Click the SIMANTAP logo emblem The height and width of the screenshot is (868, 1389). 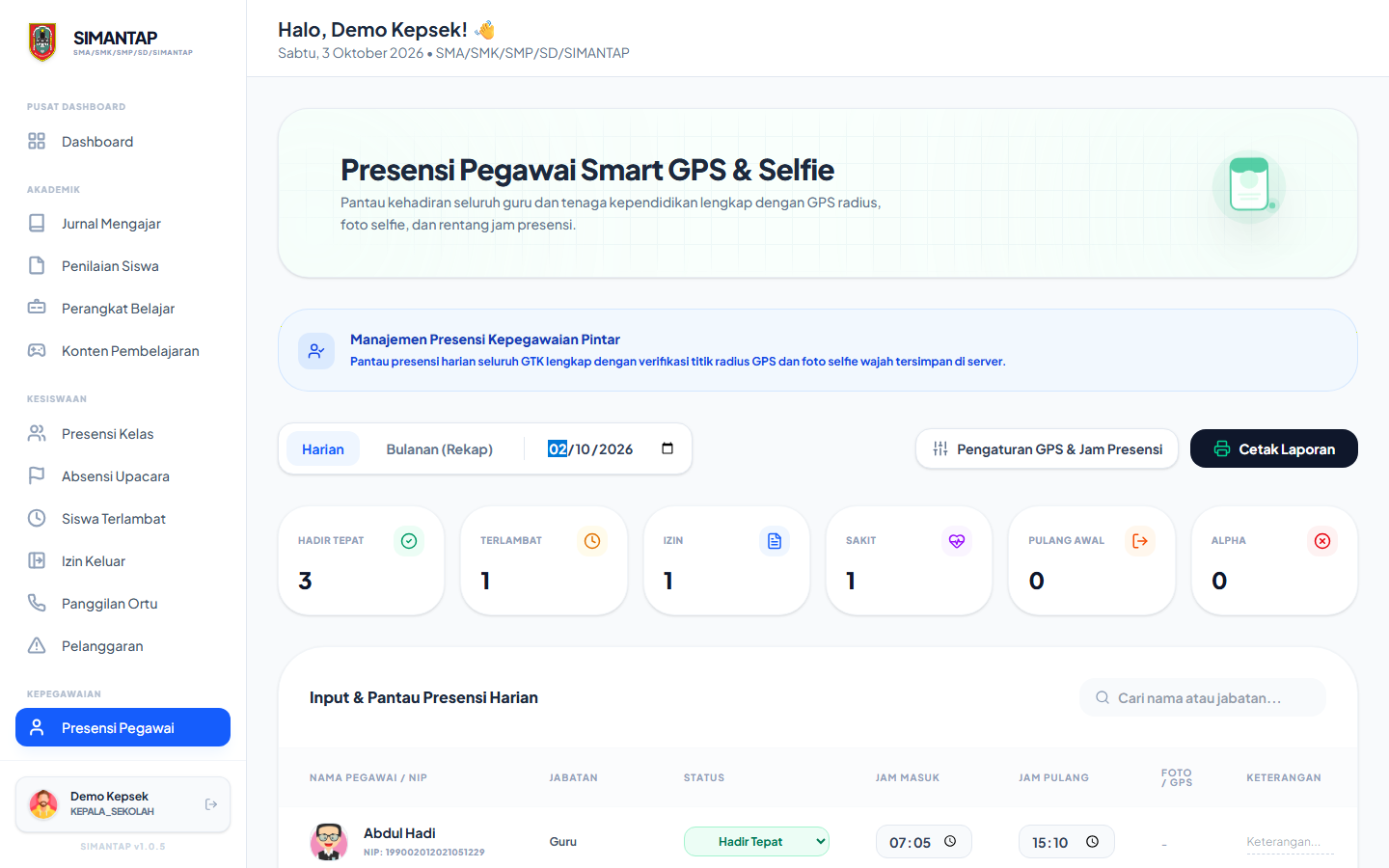click(x=42, y=42)
